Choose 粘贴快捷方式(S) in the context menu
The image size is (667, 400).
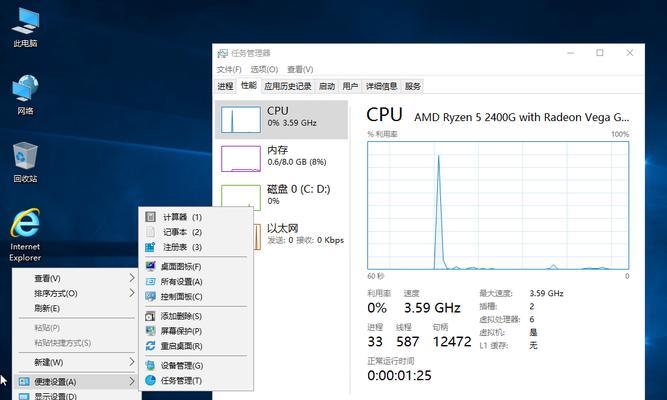click(x=63, y=343)
